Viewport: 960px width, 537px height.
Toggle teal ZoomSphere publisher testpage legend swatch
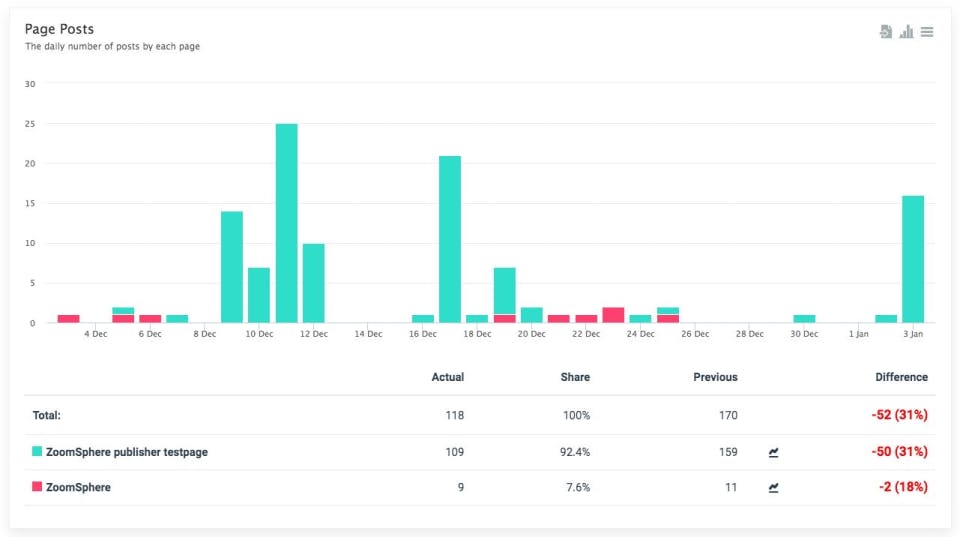click(x=37, y=451)
